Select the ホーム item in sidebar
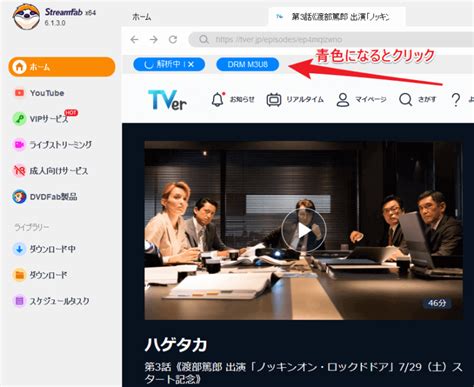The height and width of the screenshot is (387, 474). coord(62,67)
